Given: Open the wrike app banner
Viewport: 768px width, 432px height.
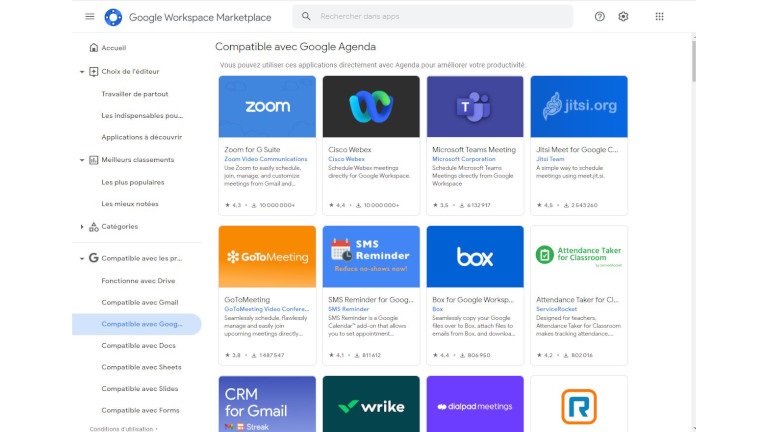Looking at the screenshot, I should point(371,404).
